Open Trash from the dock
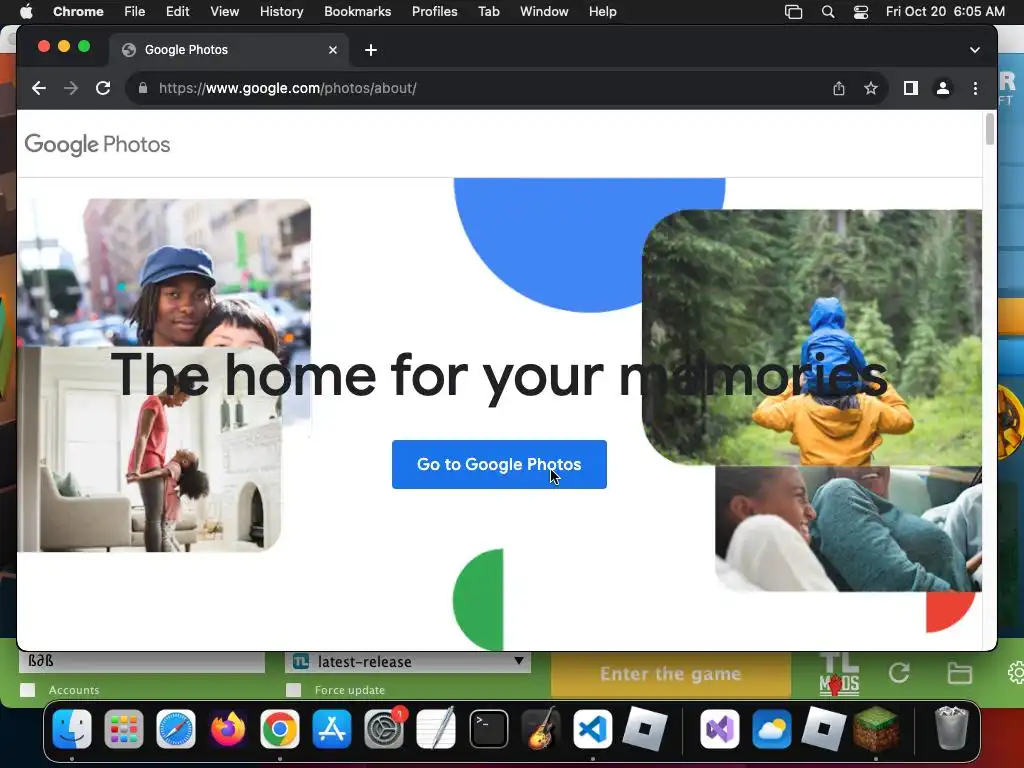This screenshot has width=1024, height=768. [952, 728]
